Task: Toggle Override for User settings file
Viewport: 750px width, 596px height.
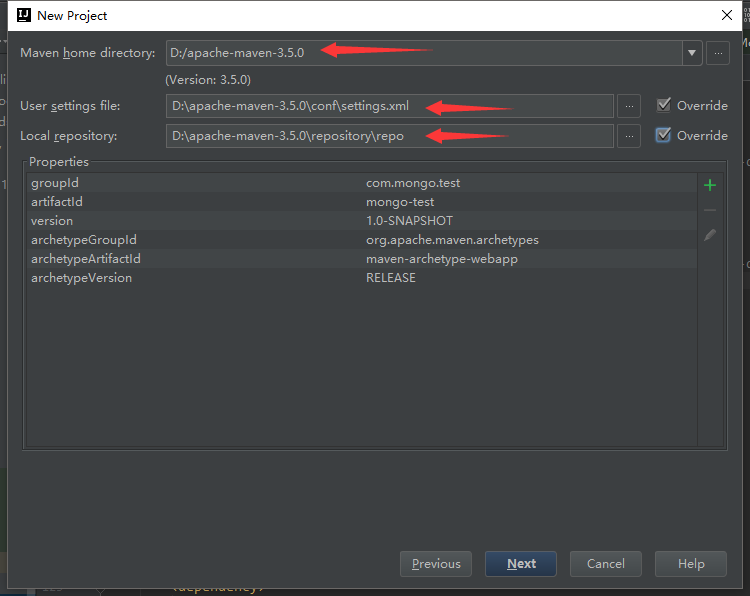Action: click(663, 105)
